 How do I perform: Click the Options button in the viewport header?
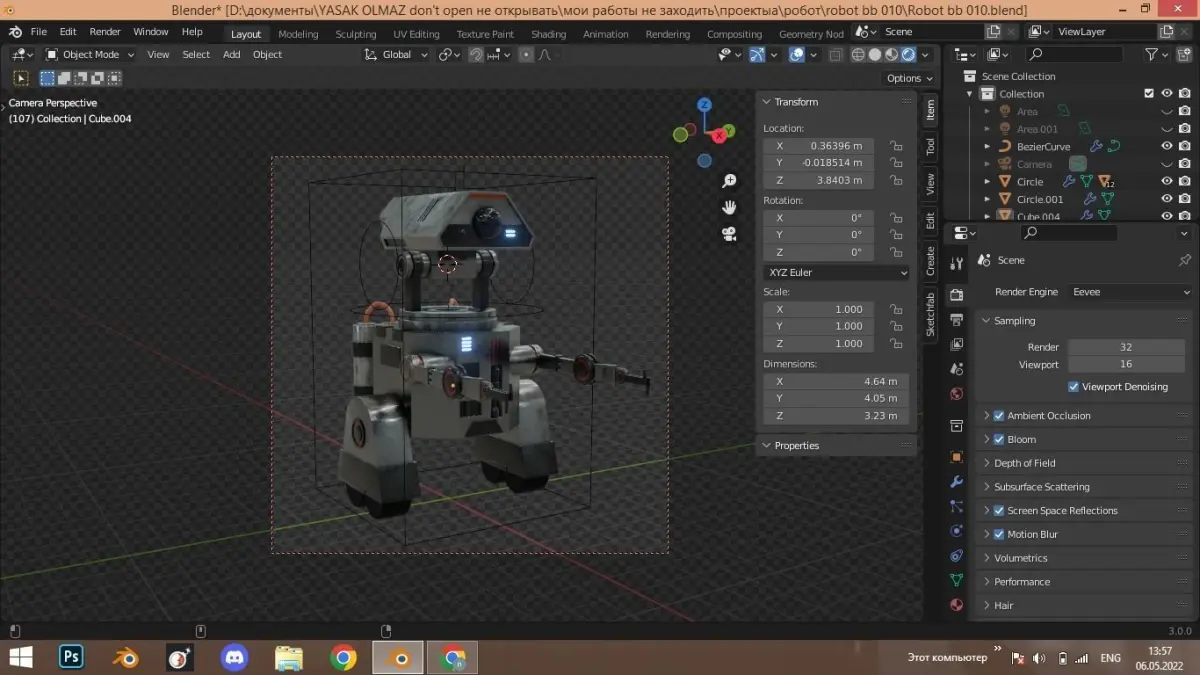(x=909, y=78)
